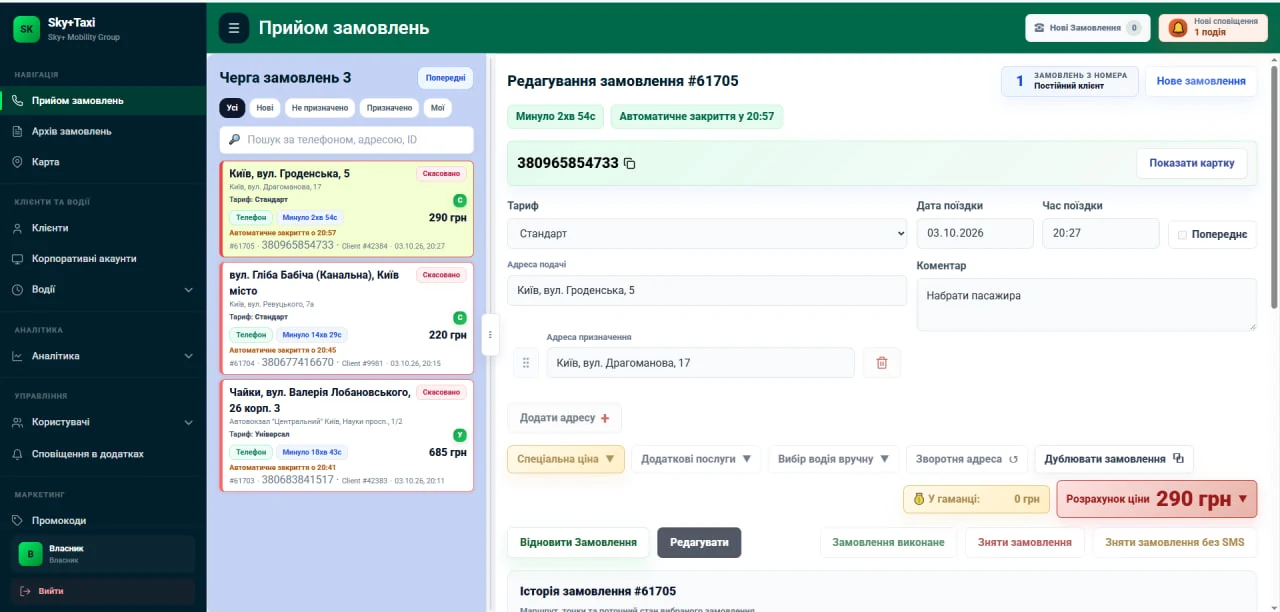Click the order search field

coord(346,140)
